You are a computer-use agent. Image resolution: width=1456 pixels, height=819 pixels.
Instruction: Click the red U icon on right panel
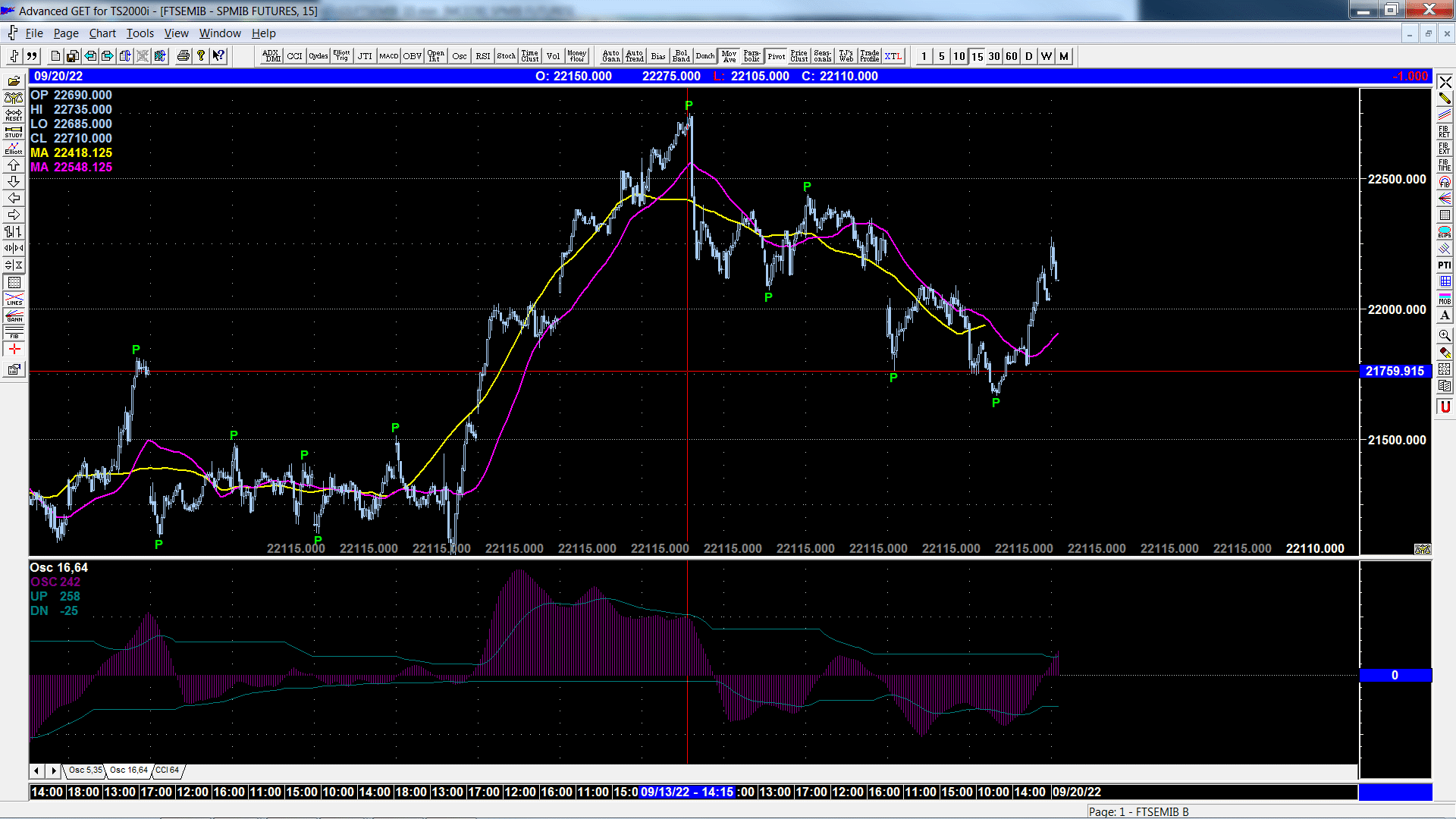[1445, 407]
